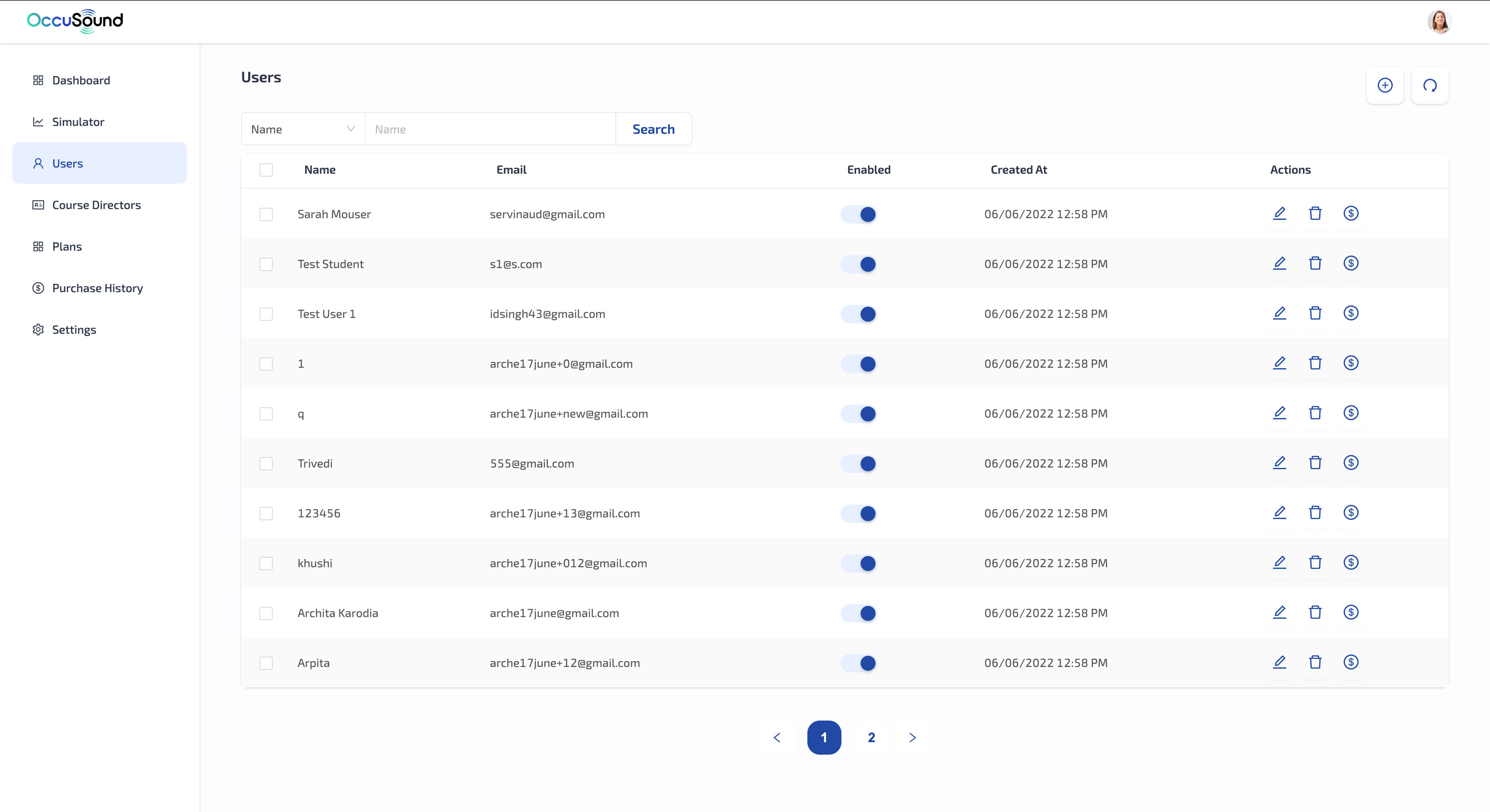Image resolution: width=1490 pixels, height=812 pixels.
Task: Click the Created At column header
Action: (x=1019, y=170)
